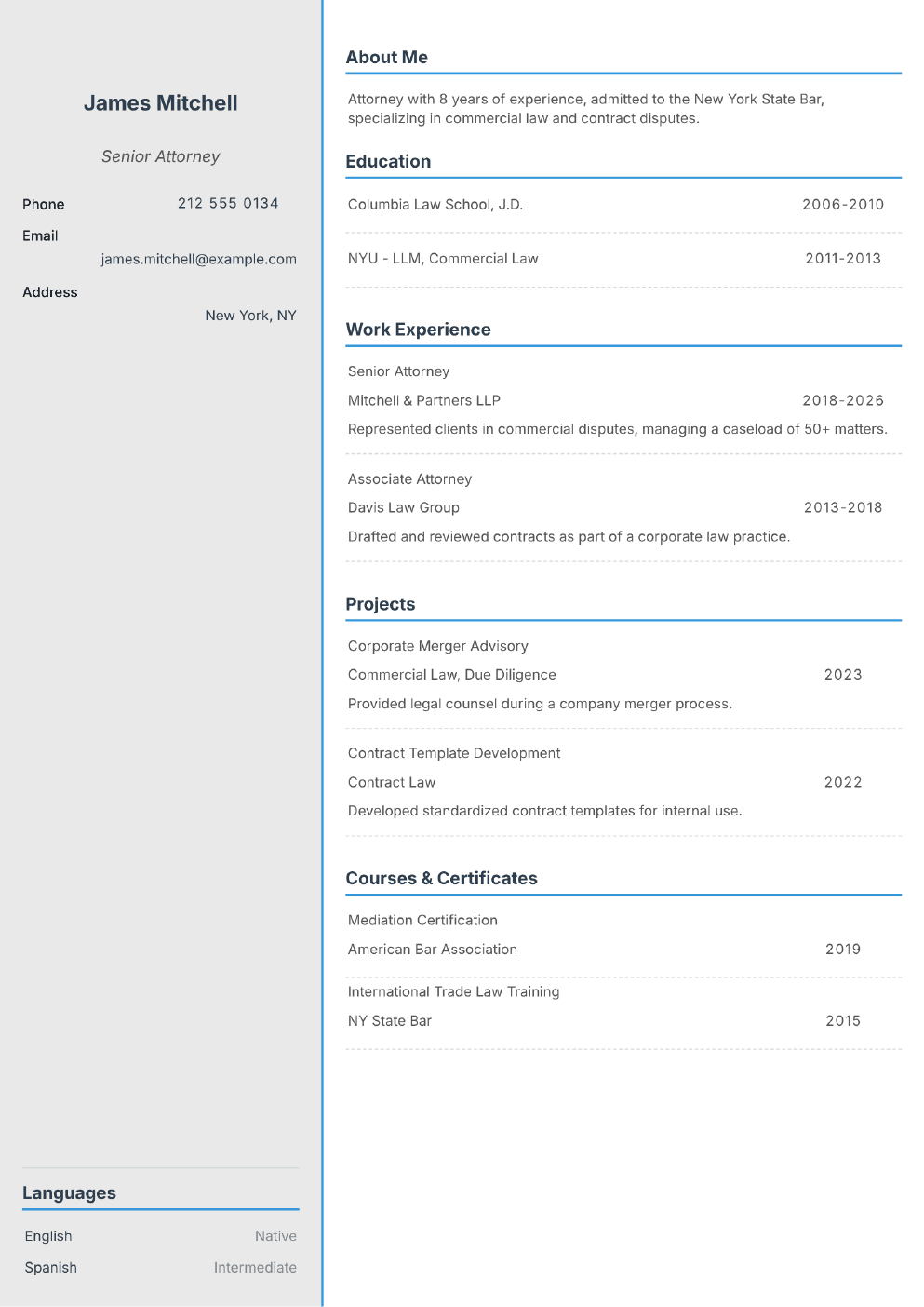Click the name James Mitchell
The height and width of the screenshot is (1307, 924).
tap(161, 103)
